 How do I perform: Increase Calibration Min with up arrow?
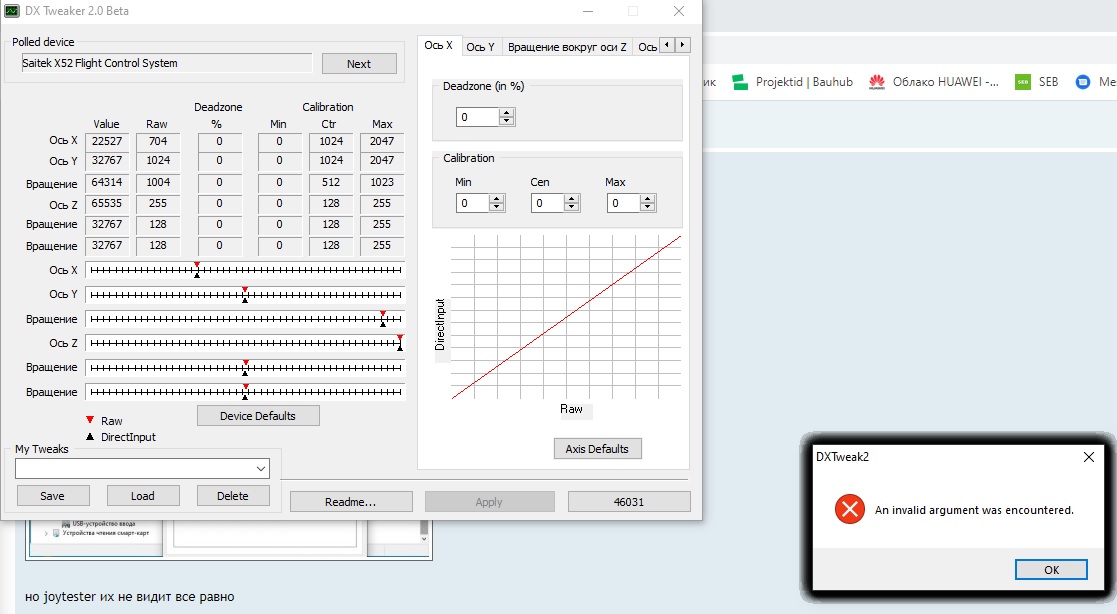tap(497, 199)
